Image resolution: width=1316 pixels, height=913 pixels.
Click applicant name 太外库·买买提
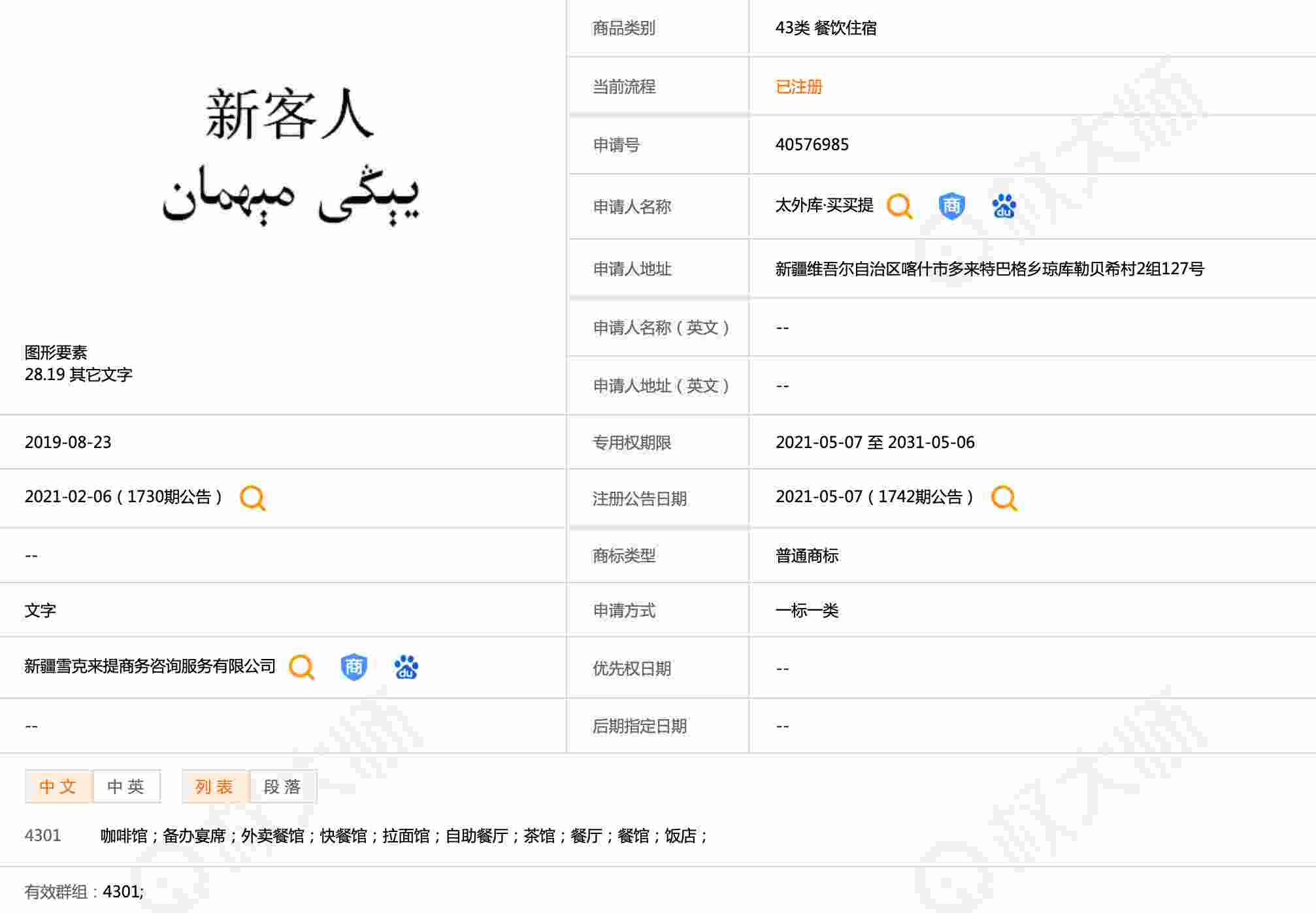[x=824, y=206]
